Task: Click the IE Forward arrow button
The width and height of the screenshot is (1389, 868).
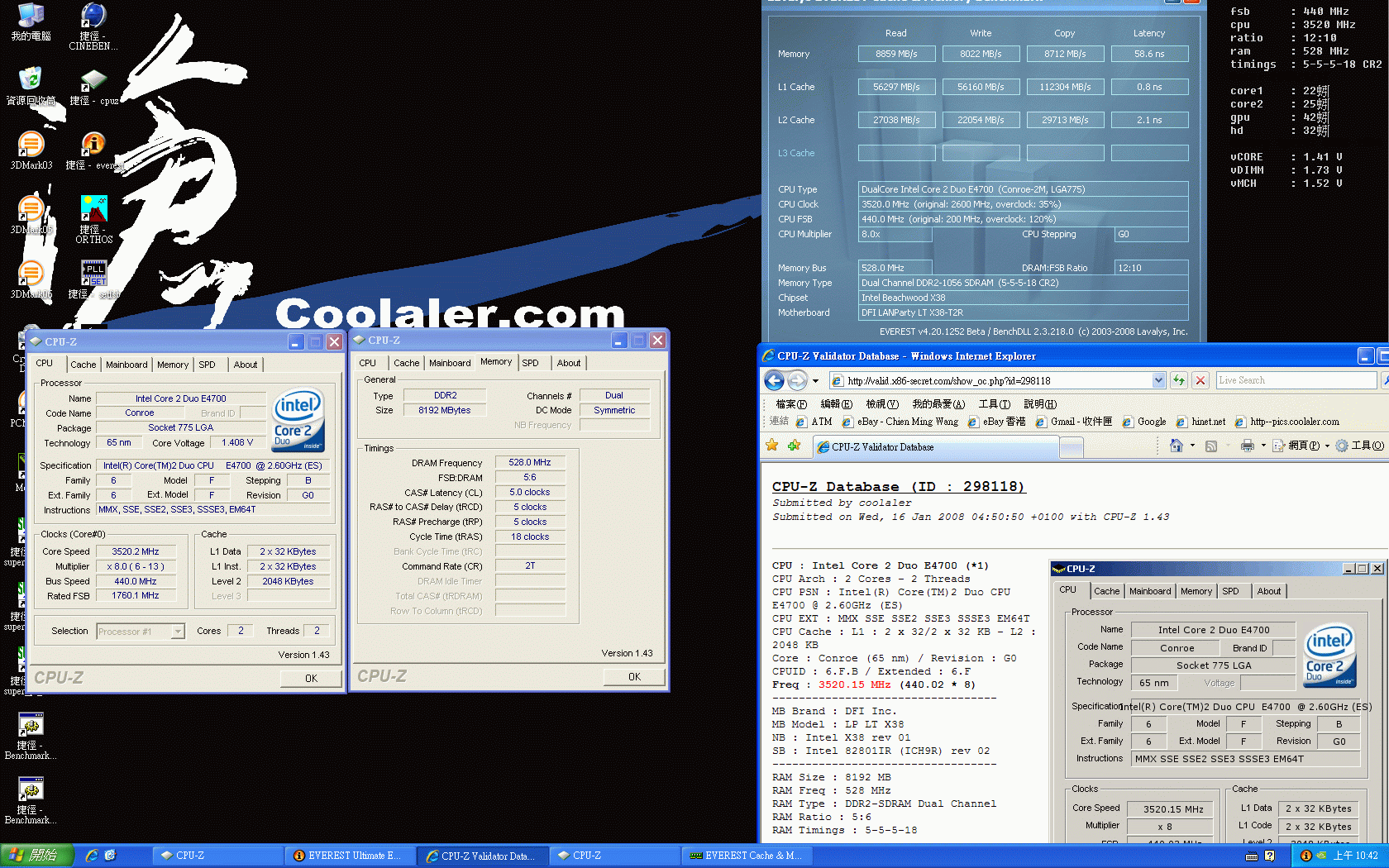Action: pyautogui.click(x=797, y=380)
